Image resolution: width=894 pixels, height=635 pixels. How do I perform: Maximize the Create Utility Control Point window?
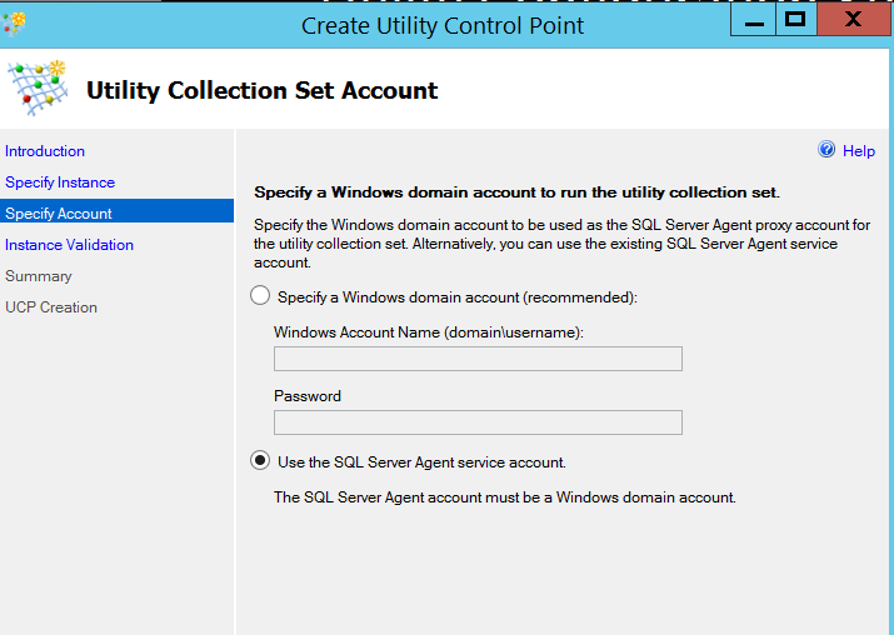pos(796,19)
